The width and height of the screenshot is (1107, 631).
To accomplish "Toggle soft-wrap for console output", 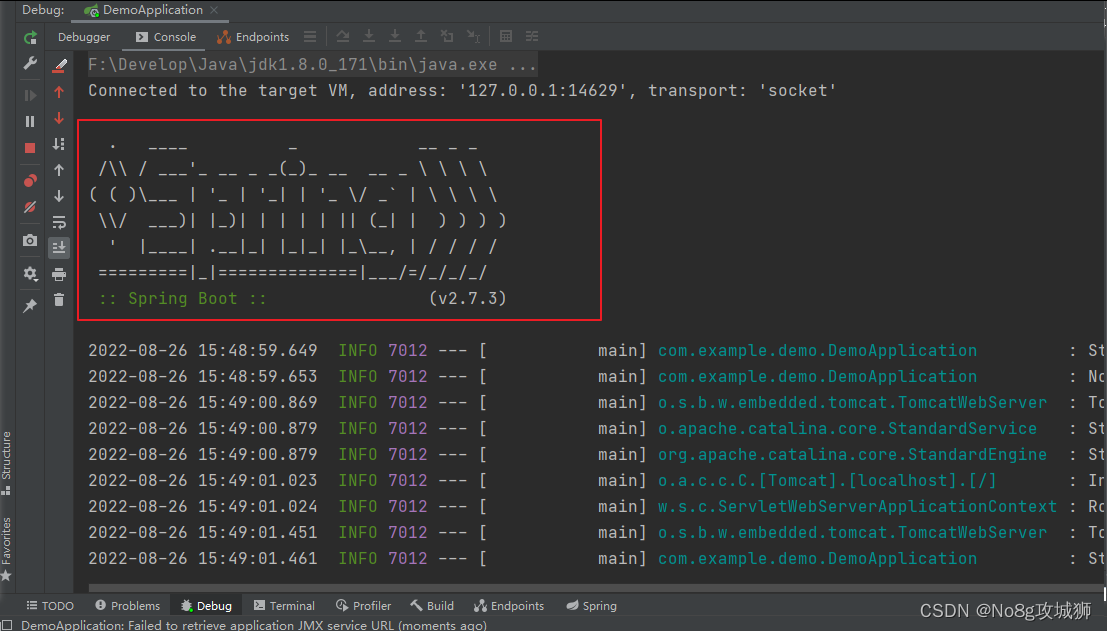I will point(59,222).
